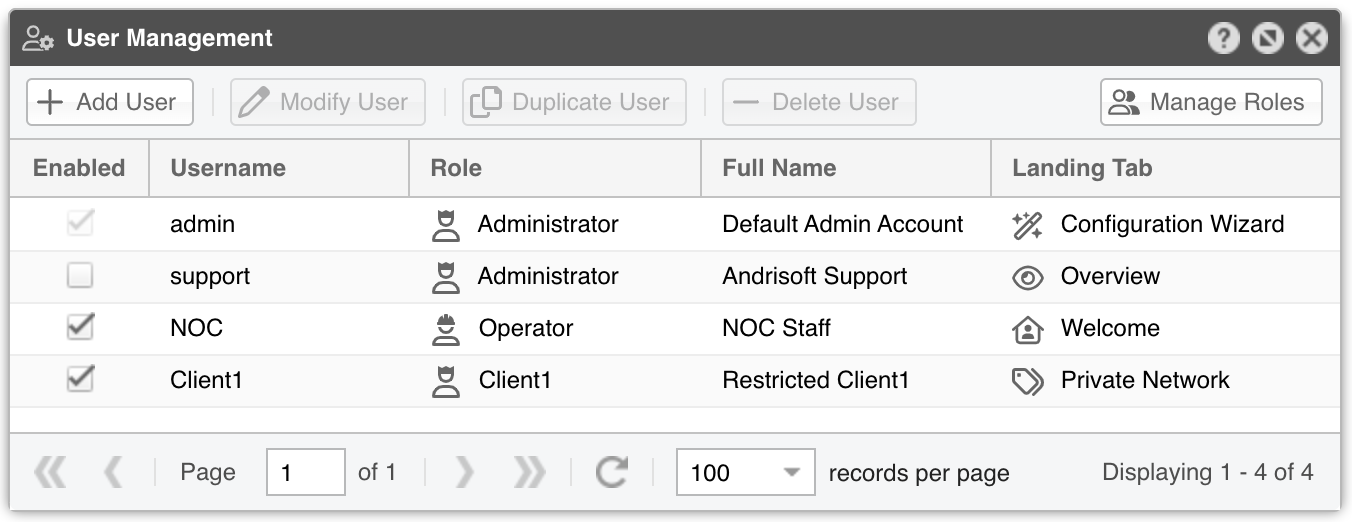Viewport: 1352px width, 522px height.
Task: Click the Private Network tag icon
Action: pyautogui.click(x=1027, y=381)
